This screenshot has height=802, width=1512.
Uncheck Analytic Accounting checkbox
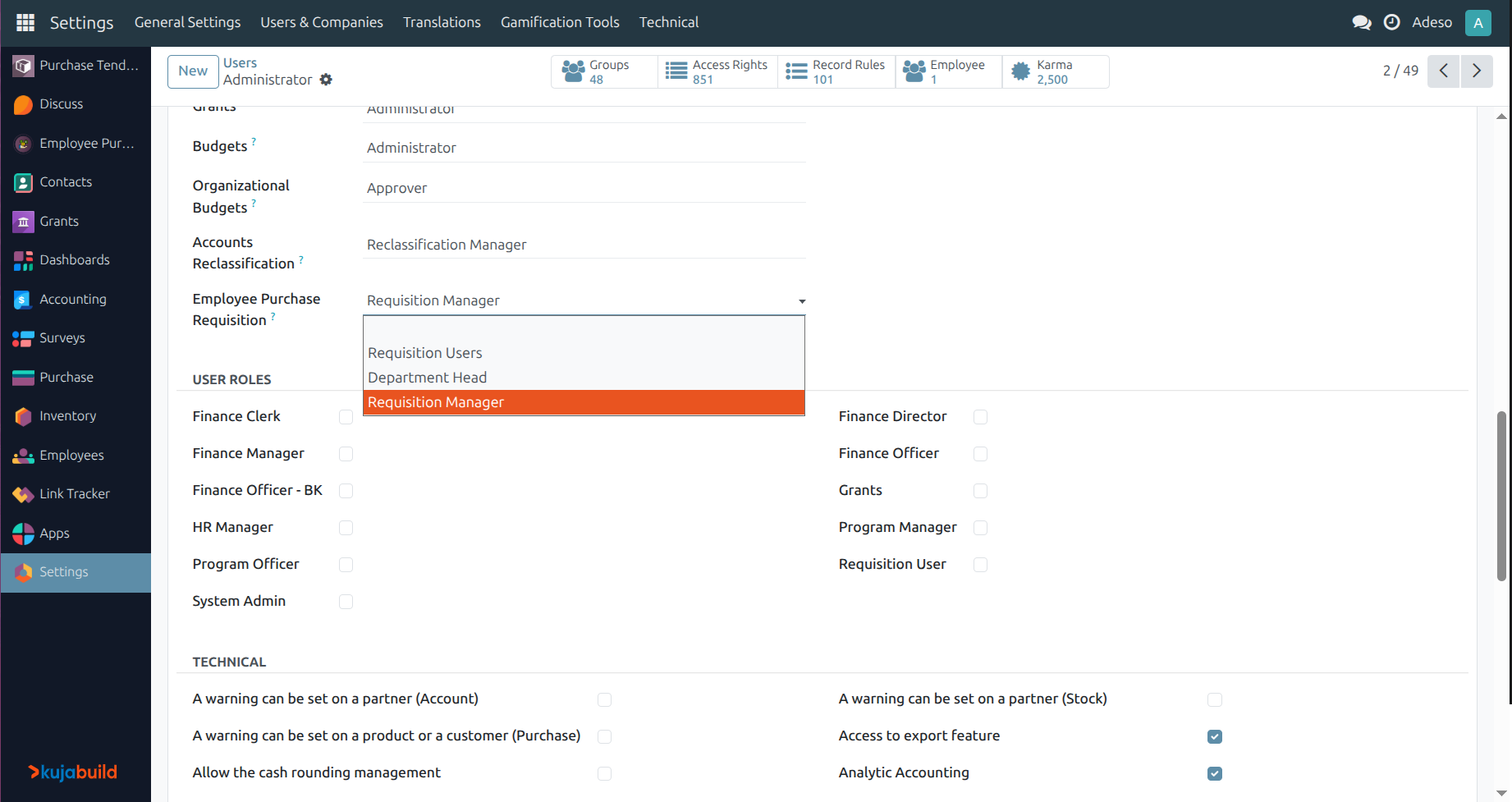(x=1215, y=773)
